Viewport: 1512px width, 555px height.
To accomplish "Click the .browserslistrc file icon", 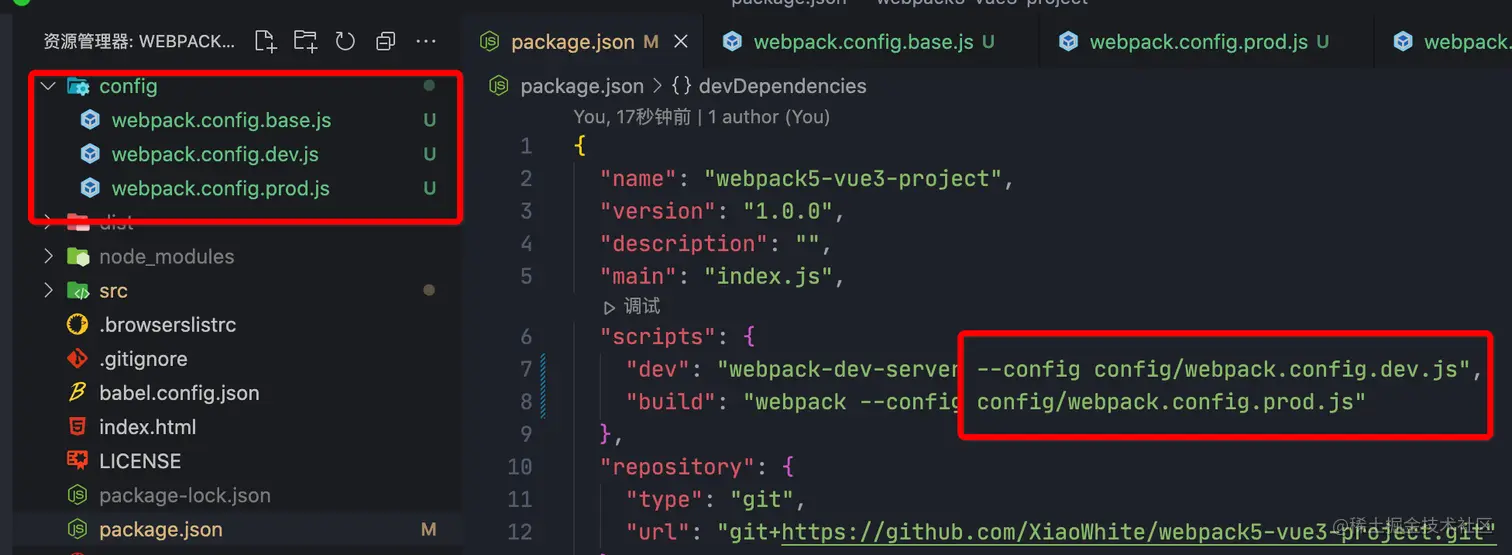I will 77,324.
